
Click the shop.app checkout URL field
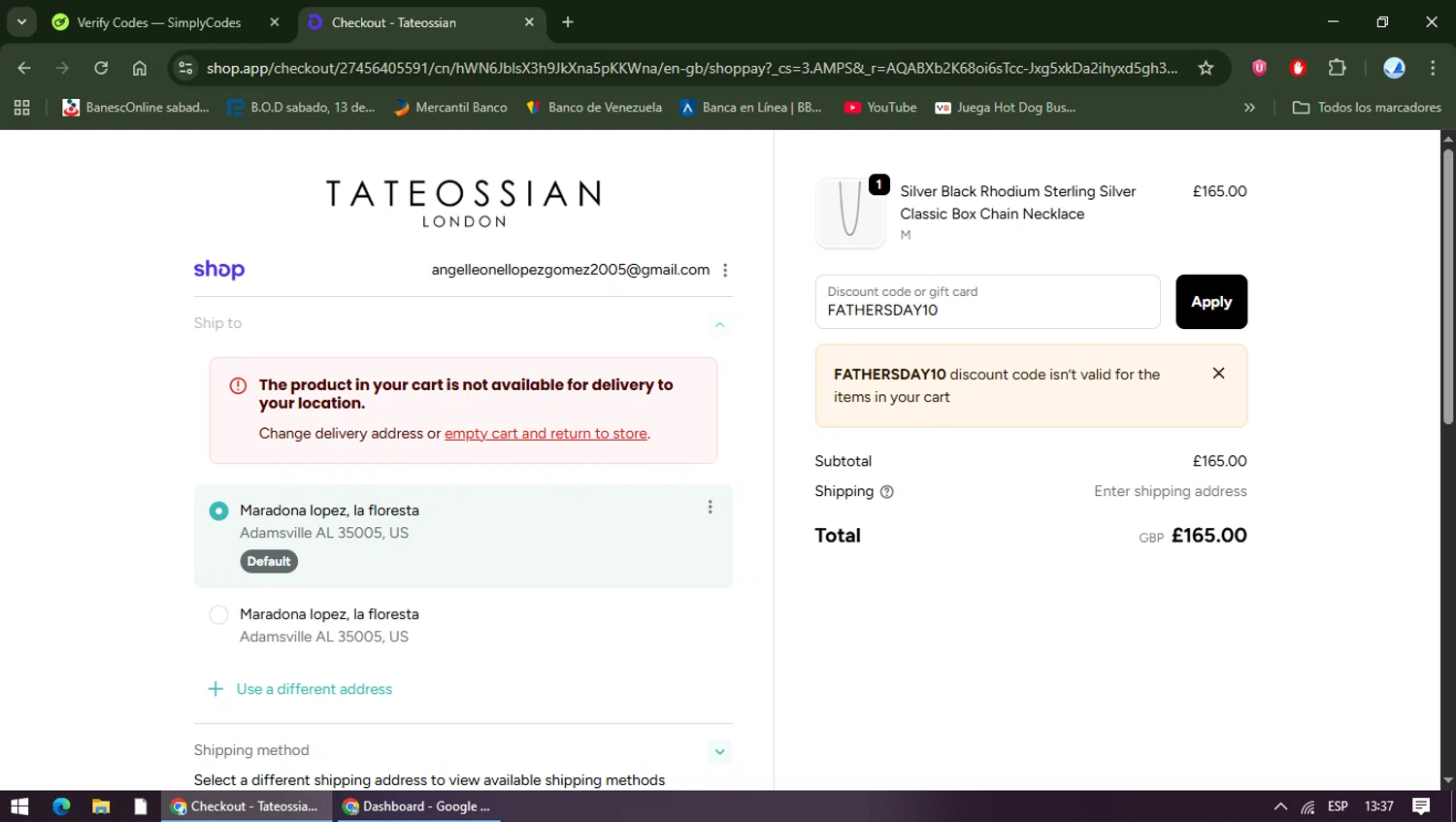691,68
